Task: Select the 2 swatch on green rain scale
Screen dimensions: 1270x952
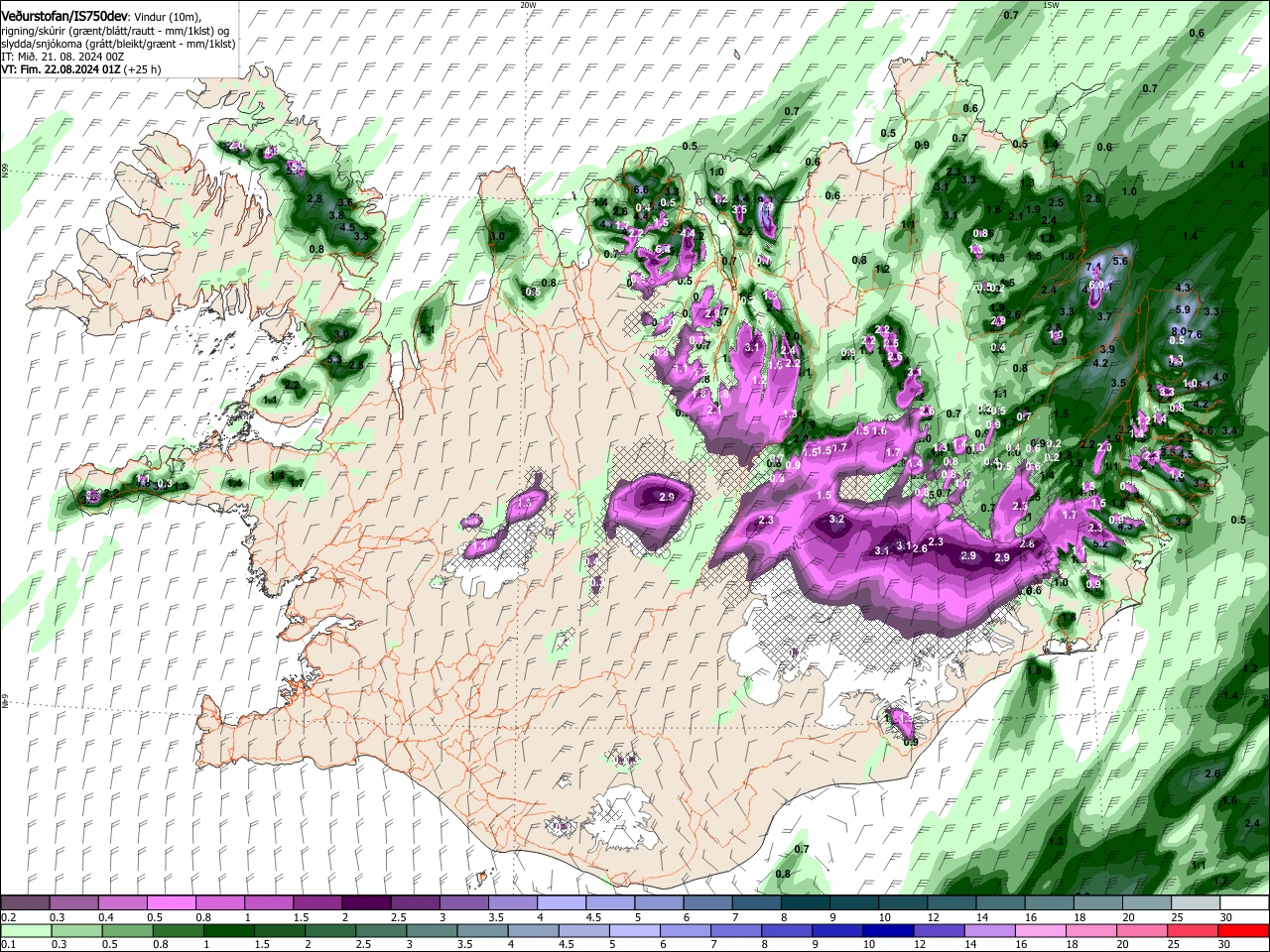Action: pyautogui.click(x=329, y=931)
